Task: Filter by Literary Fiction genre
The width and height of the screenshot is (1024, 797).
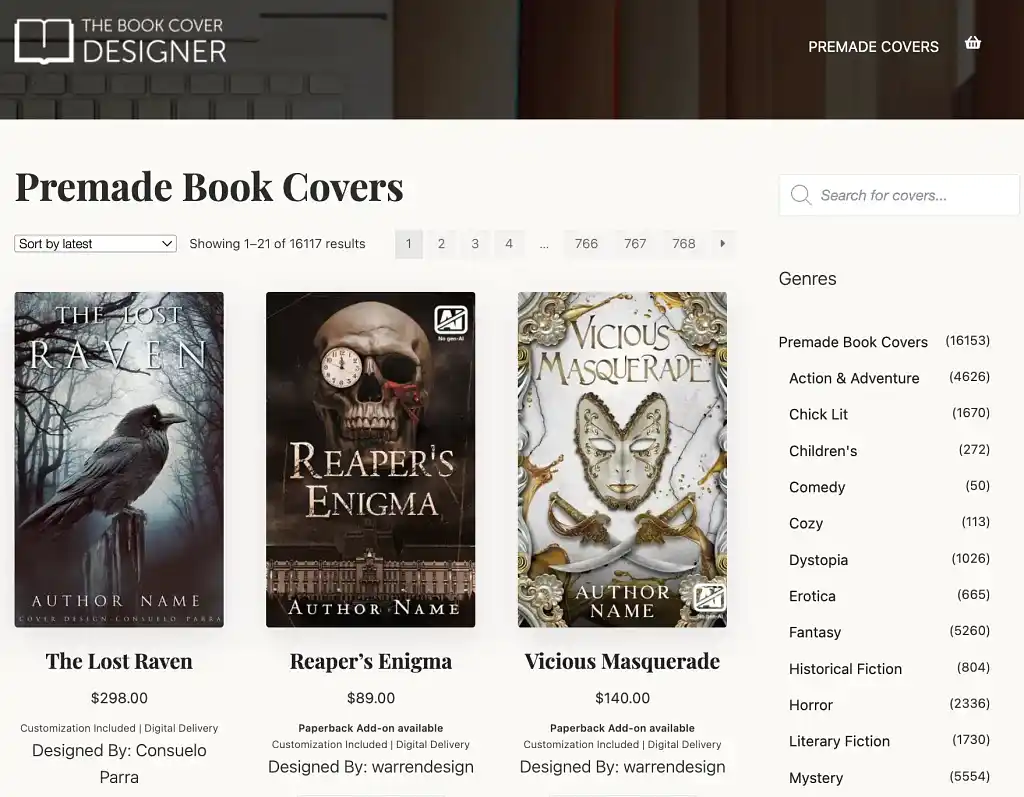Action: click(x=839, y=741)
